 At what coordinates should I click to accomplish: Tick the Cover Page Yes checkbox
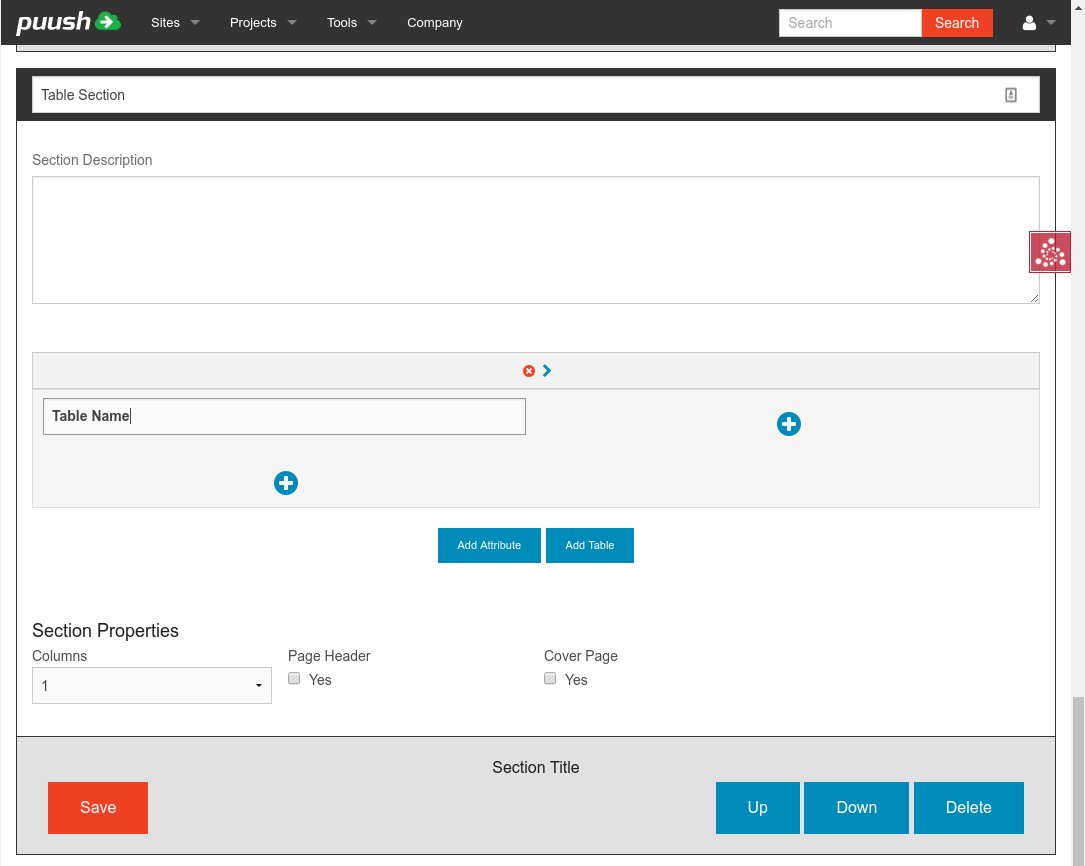(x=550, y=678)
